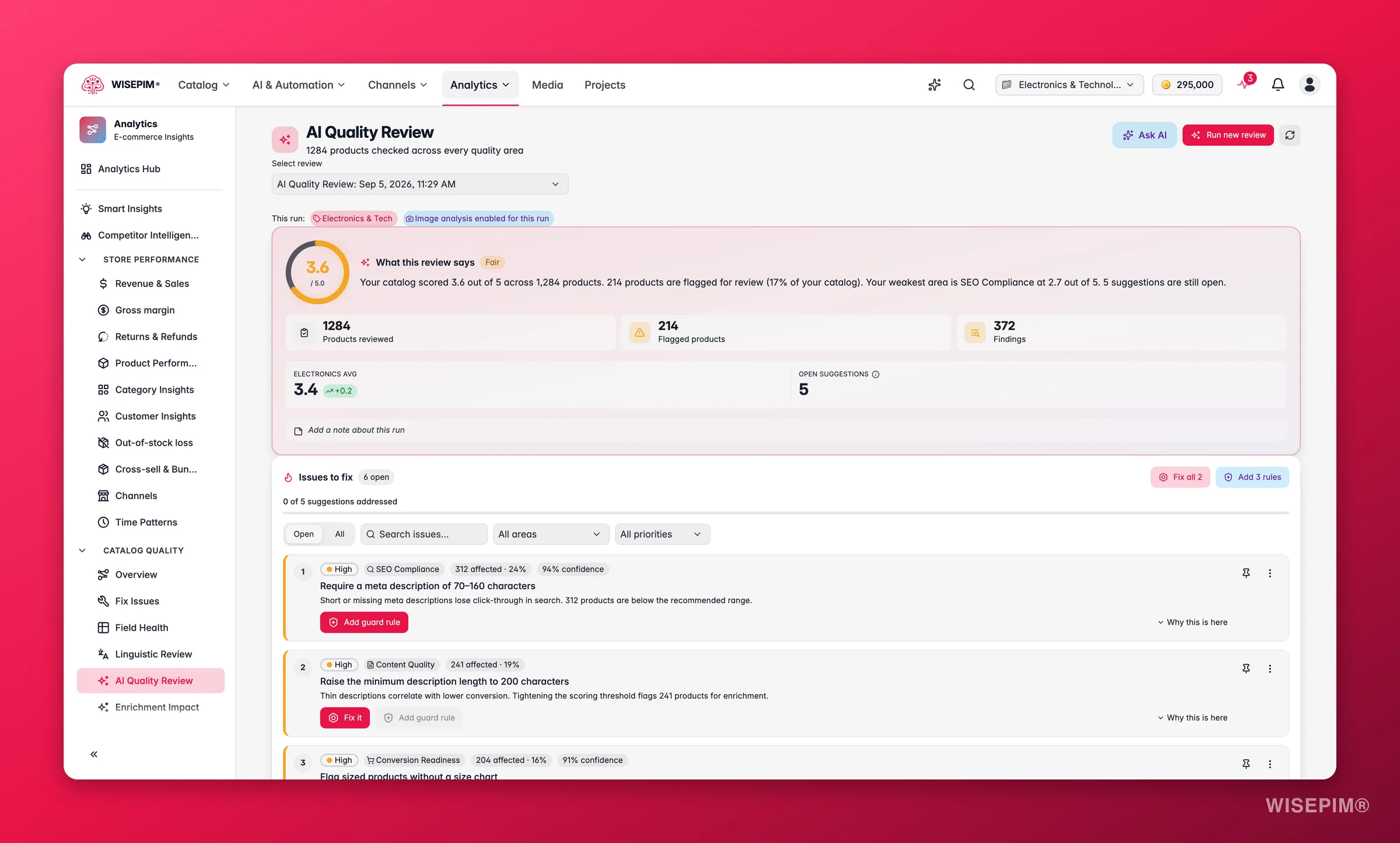Click the 3.6 score progress ring
Screen dimensions: 1400x843
(x=317, y=272)
